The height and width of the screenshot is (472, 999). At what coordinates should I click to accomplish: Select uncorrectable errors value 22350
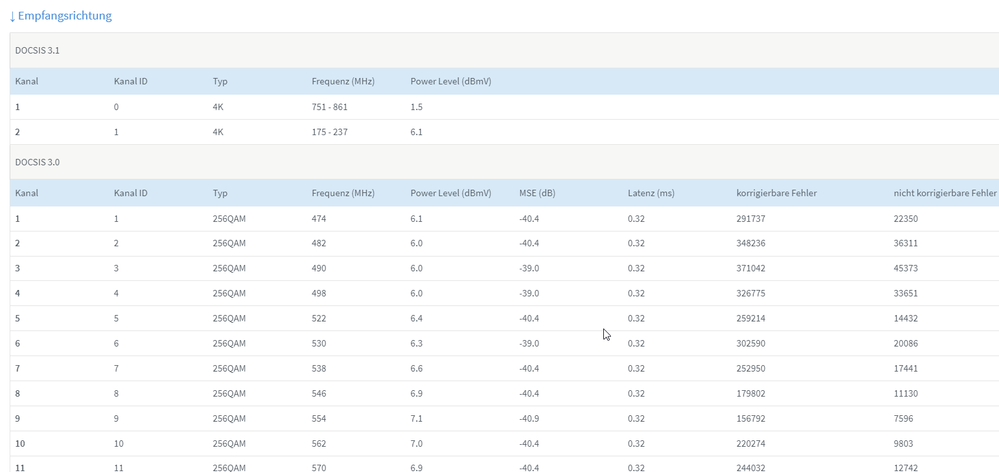(x=906, y=218)
